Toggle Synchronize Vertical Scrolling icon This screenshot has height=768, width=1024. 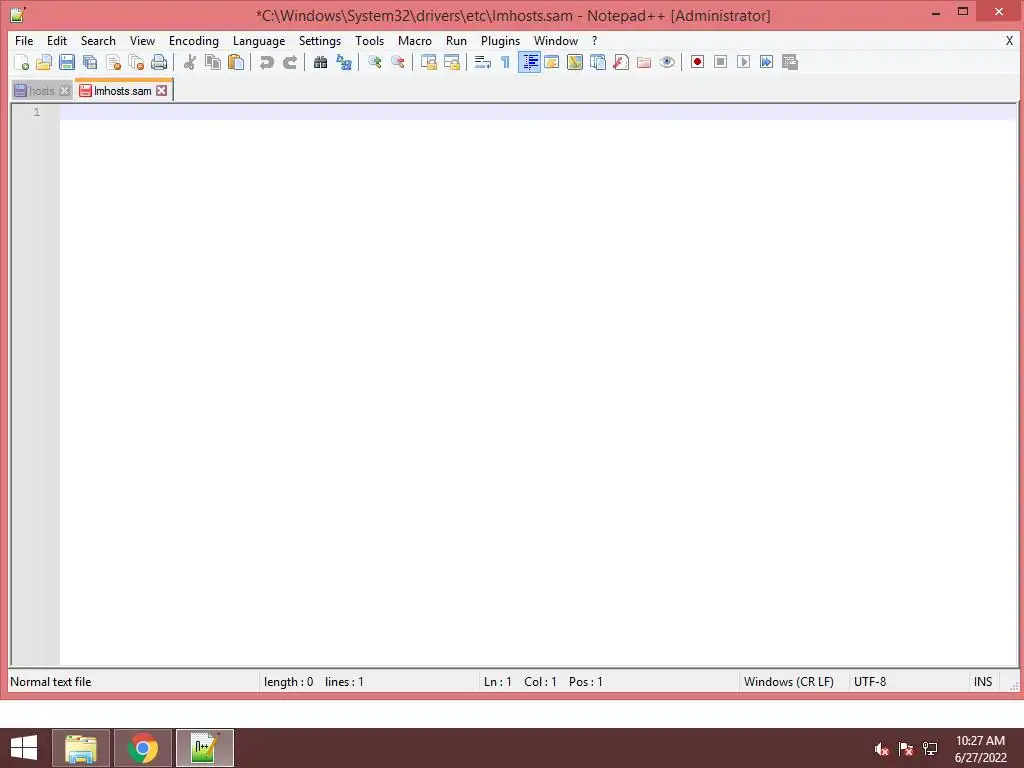point(428,62)
